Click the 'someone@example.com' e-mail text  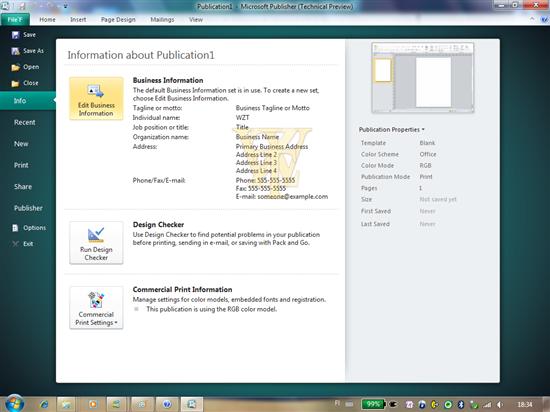(293, 197)
